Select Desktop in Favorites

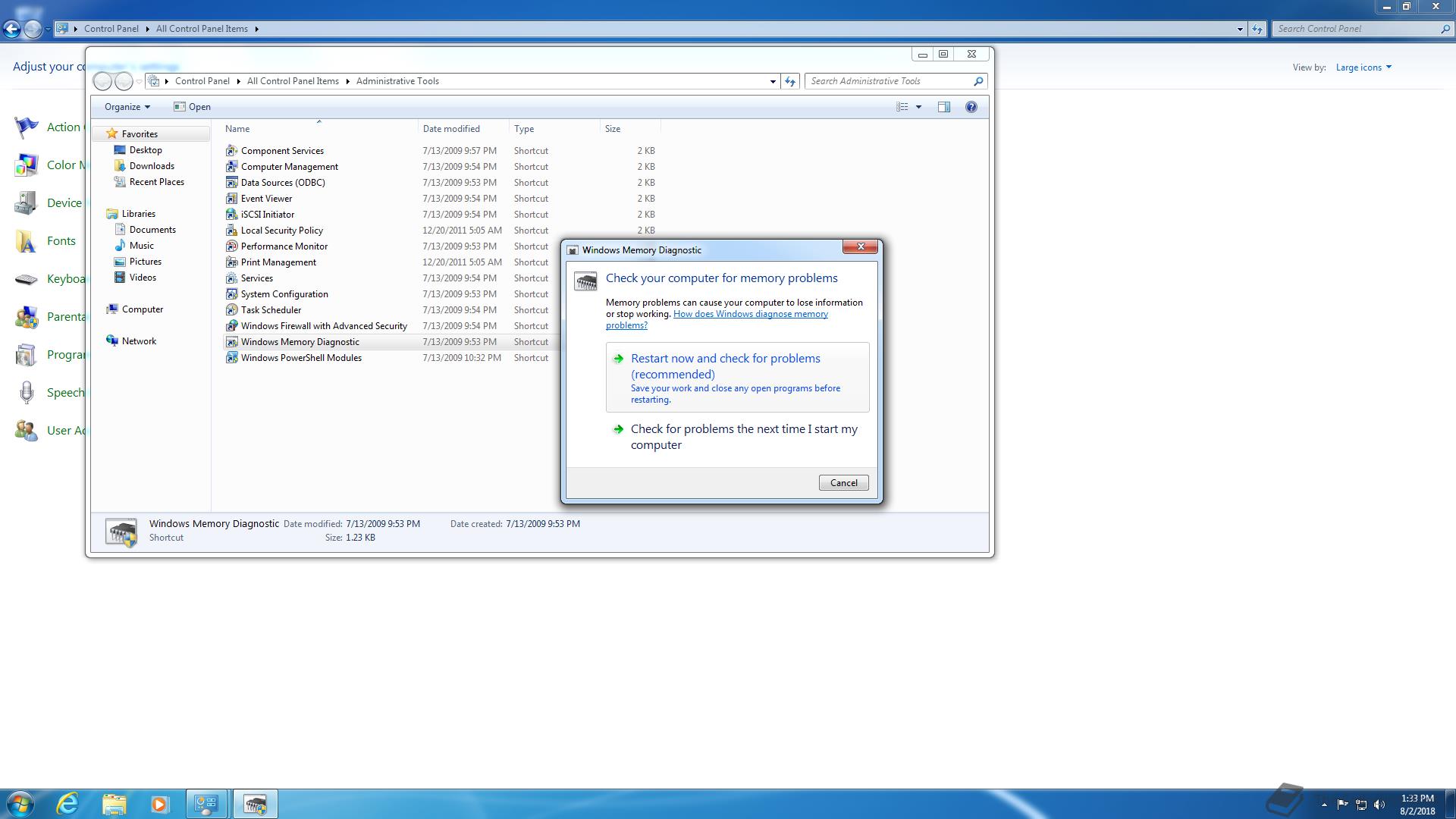click(x=146, y=150)
